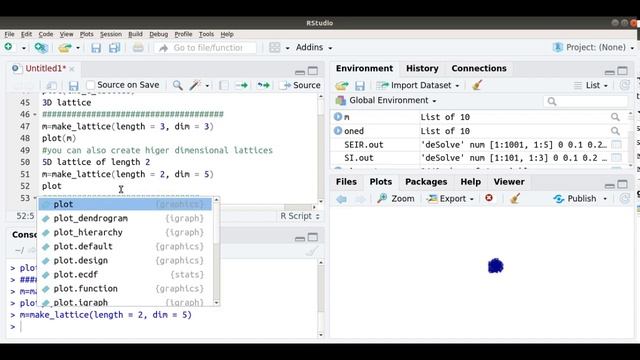Click the Environment search field

tap(586, 101)
